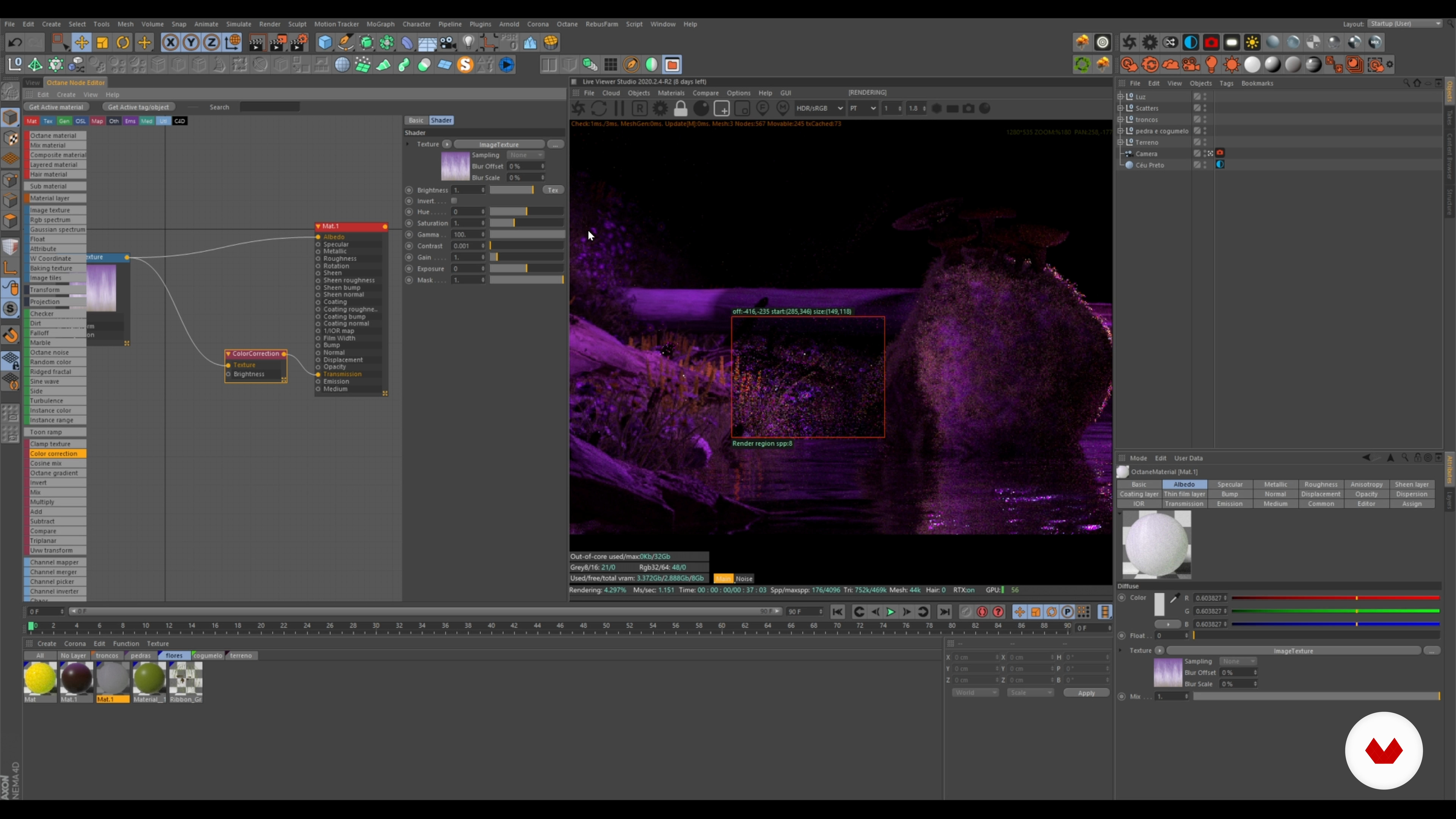Image resolution: width=1456 pixels, height=819 pixels.
Task: Toggle Céu Preto visibility dots
Action: coord(1205,165)
